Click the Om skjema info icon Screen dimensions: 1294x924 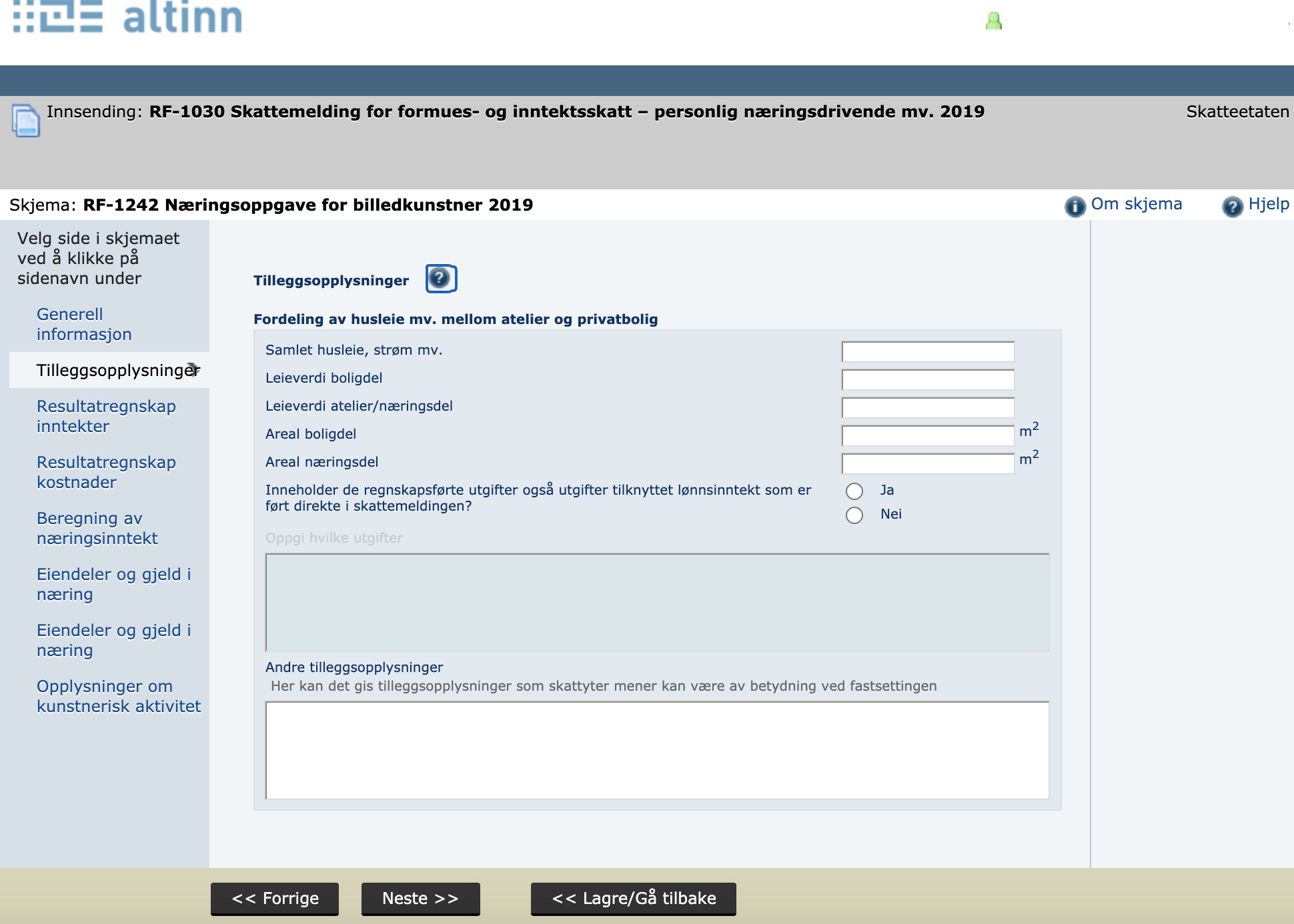[1075, 206]
